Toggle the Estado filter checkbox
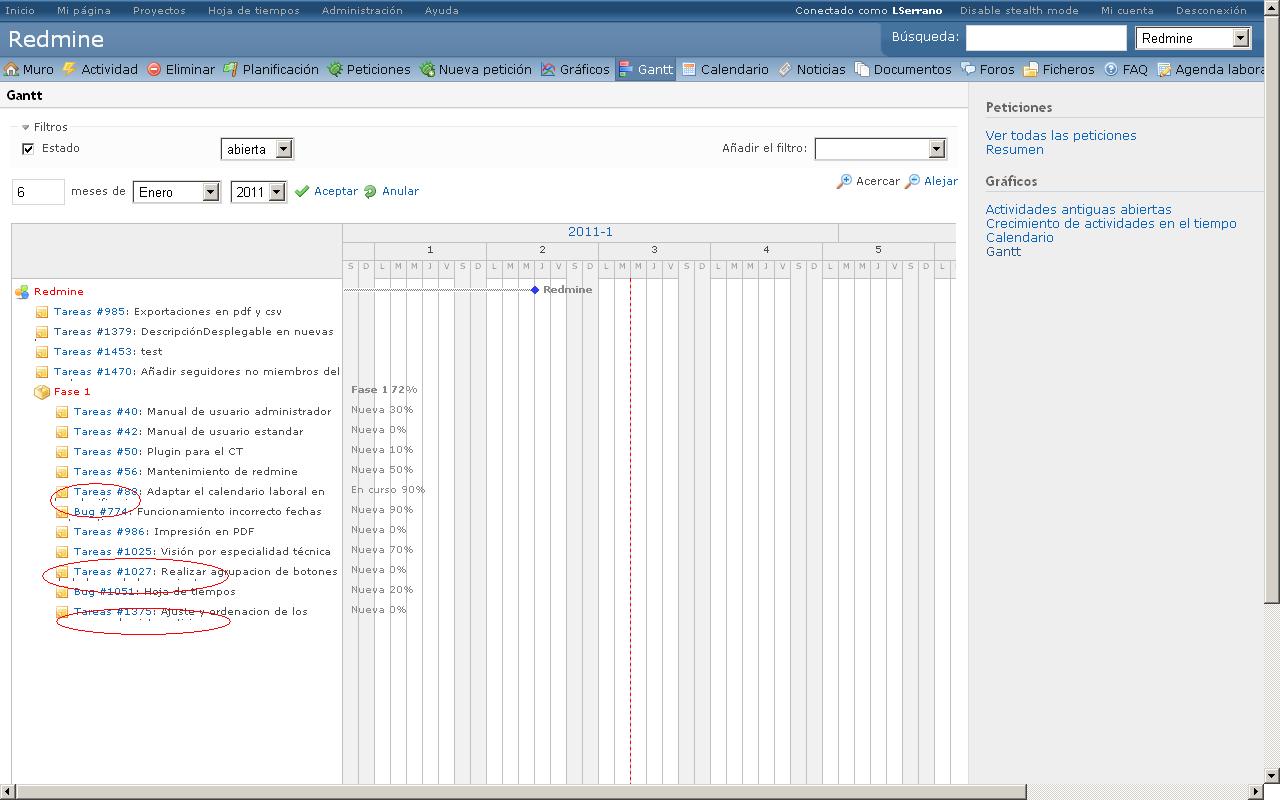 pyautogui.click(x=28, y=149)
